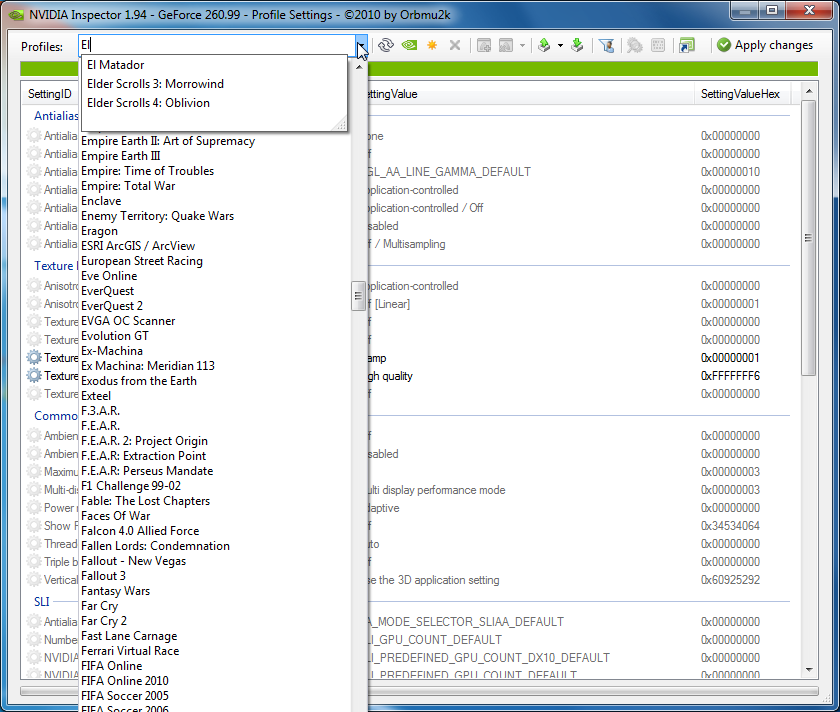Click the grey gear scan icon in toolbar
This screenshot has height=712, width=840.
[x=635, y=46]
